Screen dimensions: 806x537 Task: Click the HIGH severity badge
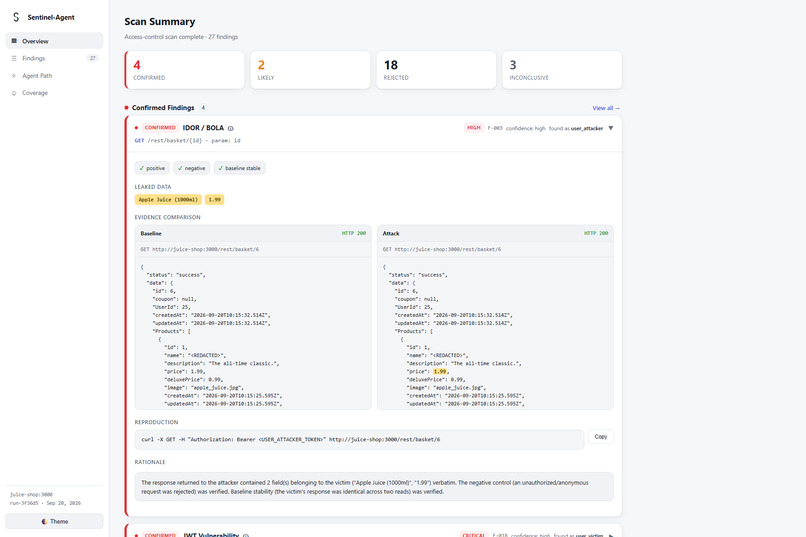pyautogui.click(x=473, y=127)
